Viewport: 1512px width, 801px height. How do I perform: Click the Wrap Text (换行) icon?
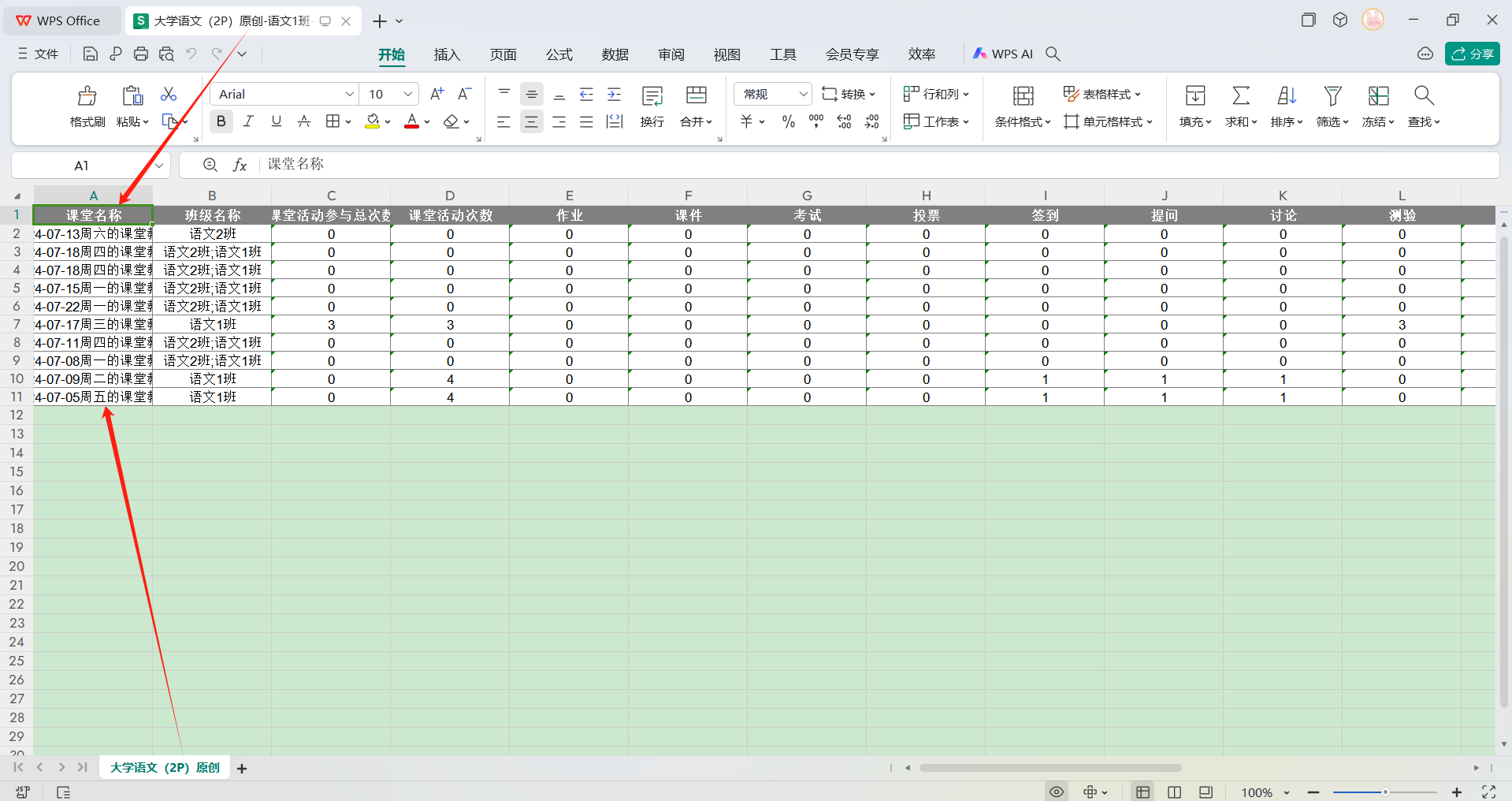[652, 96]
